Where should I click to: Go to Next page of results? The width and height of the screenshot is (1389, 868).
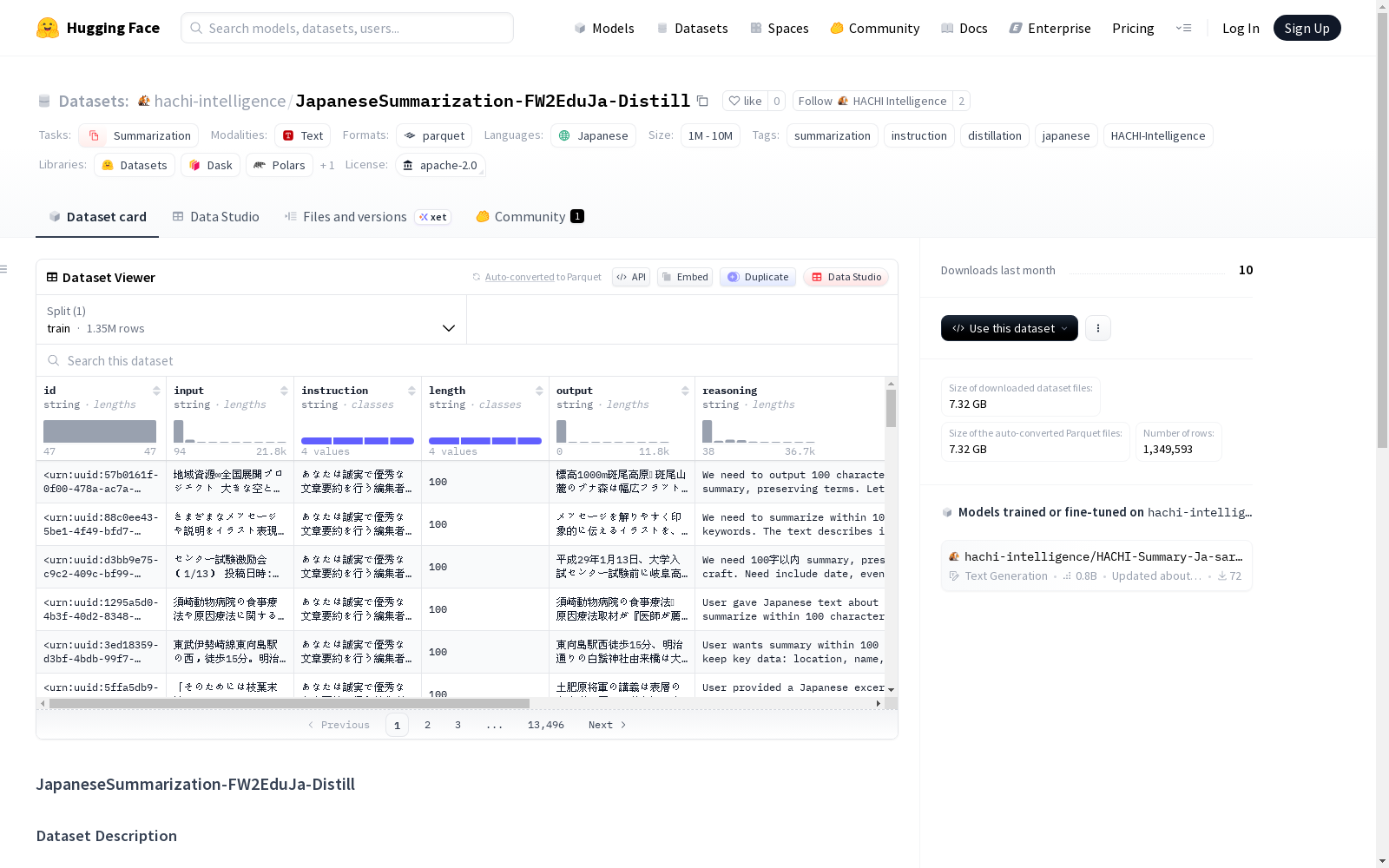(608, 725)
